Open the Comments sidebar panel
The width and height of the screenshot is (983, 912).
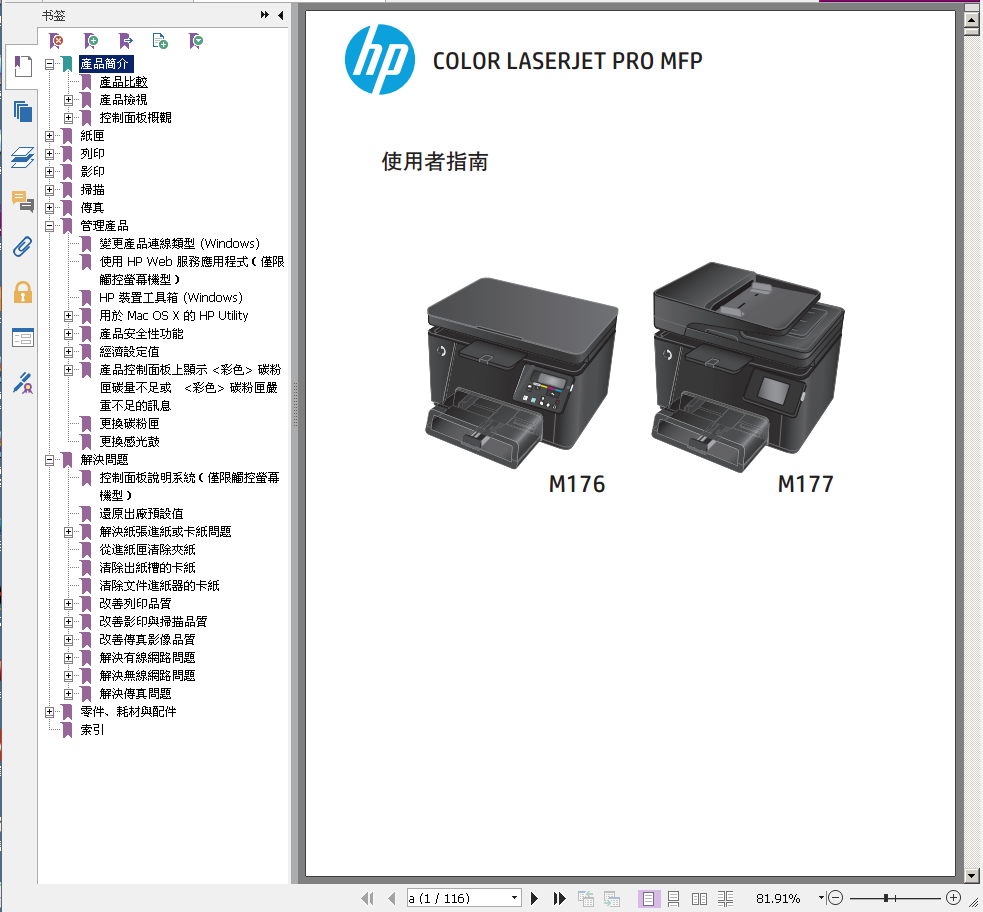[x=23, y=202]
